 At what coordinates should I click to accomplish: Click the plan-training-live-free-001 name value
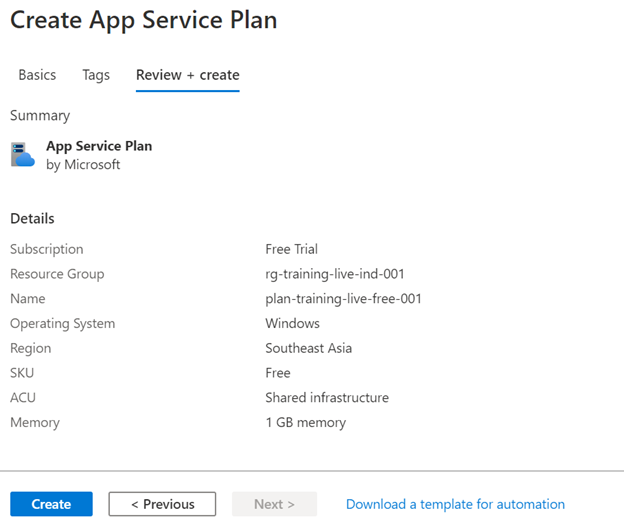click(343, 299)
